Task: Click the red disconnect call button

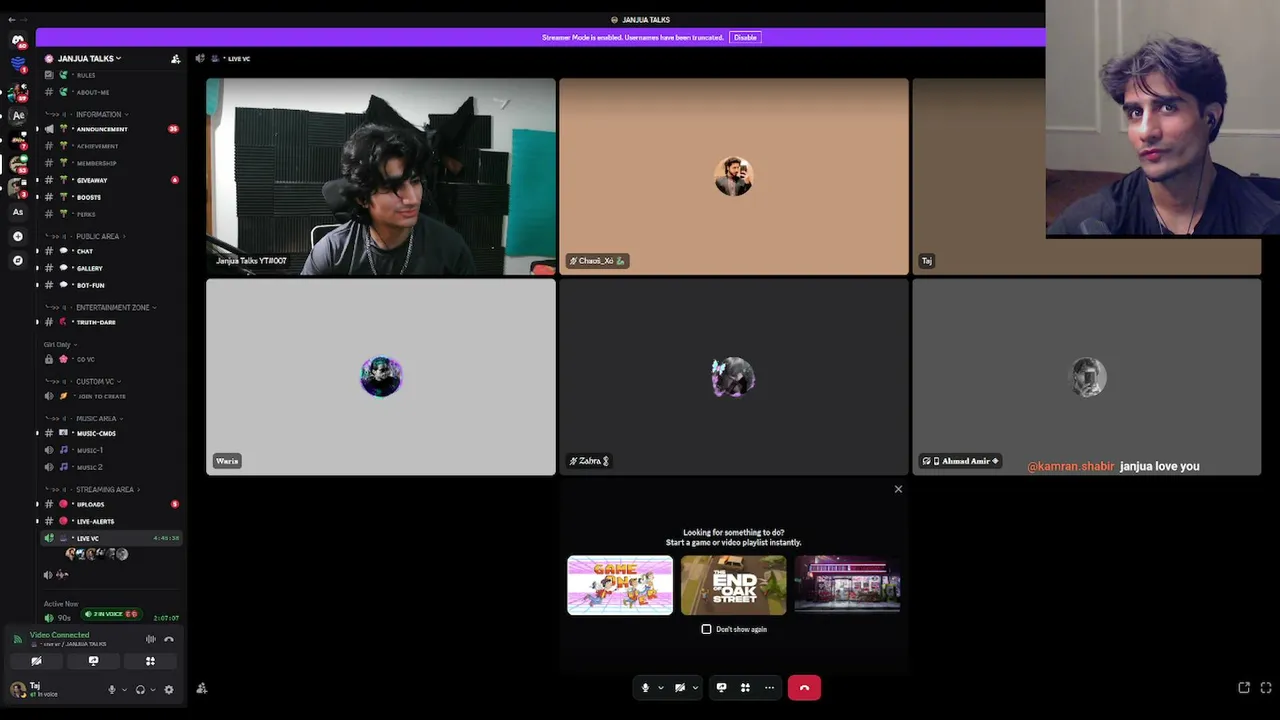Action: coord(804,688)
